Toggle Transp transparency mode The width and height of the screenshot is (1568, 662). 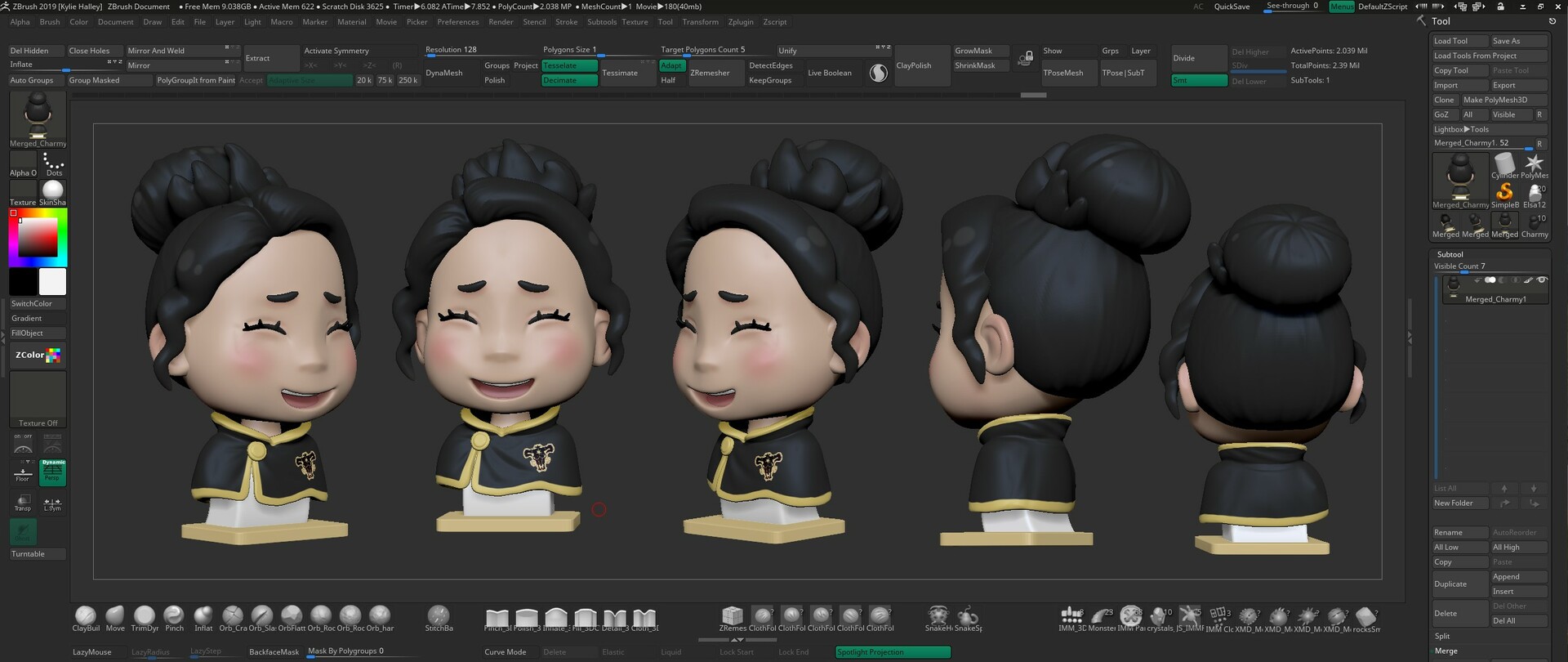[x=23, y=503]
